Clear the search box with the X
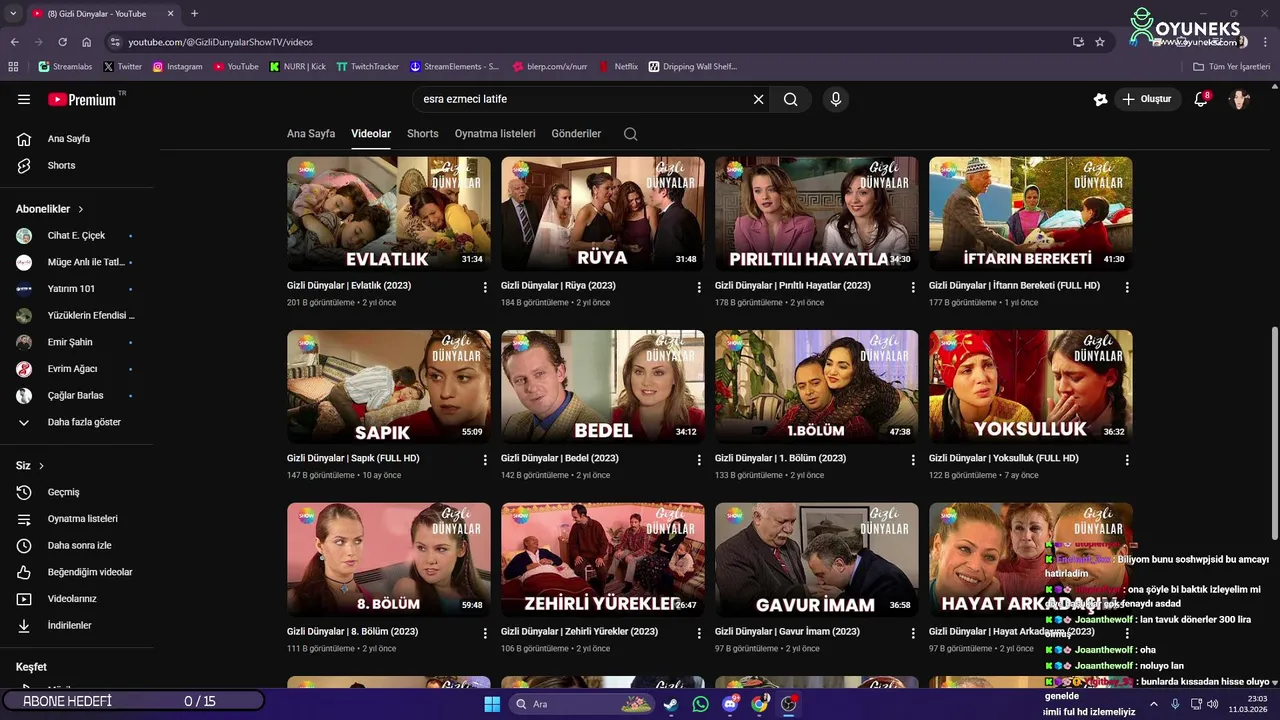Screen dimensions: 1280x720 [x=758, y=99]
